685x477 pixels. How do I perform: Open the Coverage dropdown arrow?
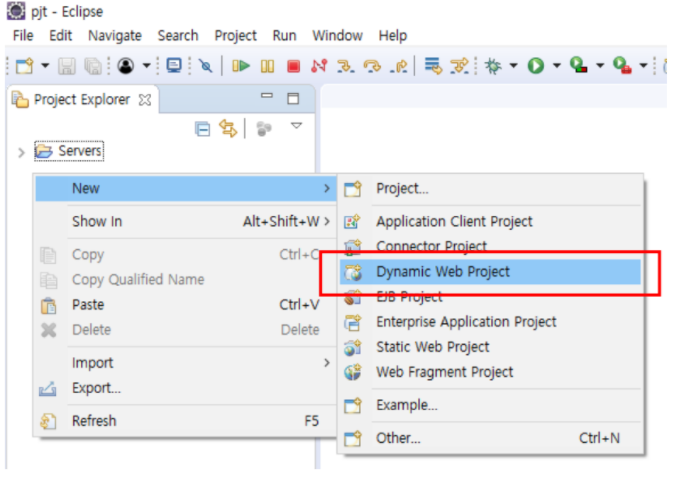[600, 66]
